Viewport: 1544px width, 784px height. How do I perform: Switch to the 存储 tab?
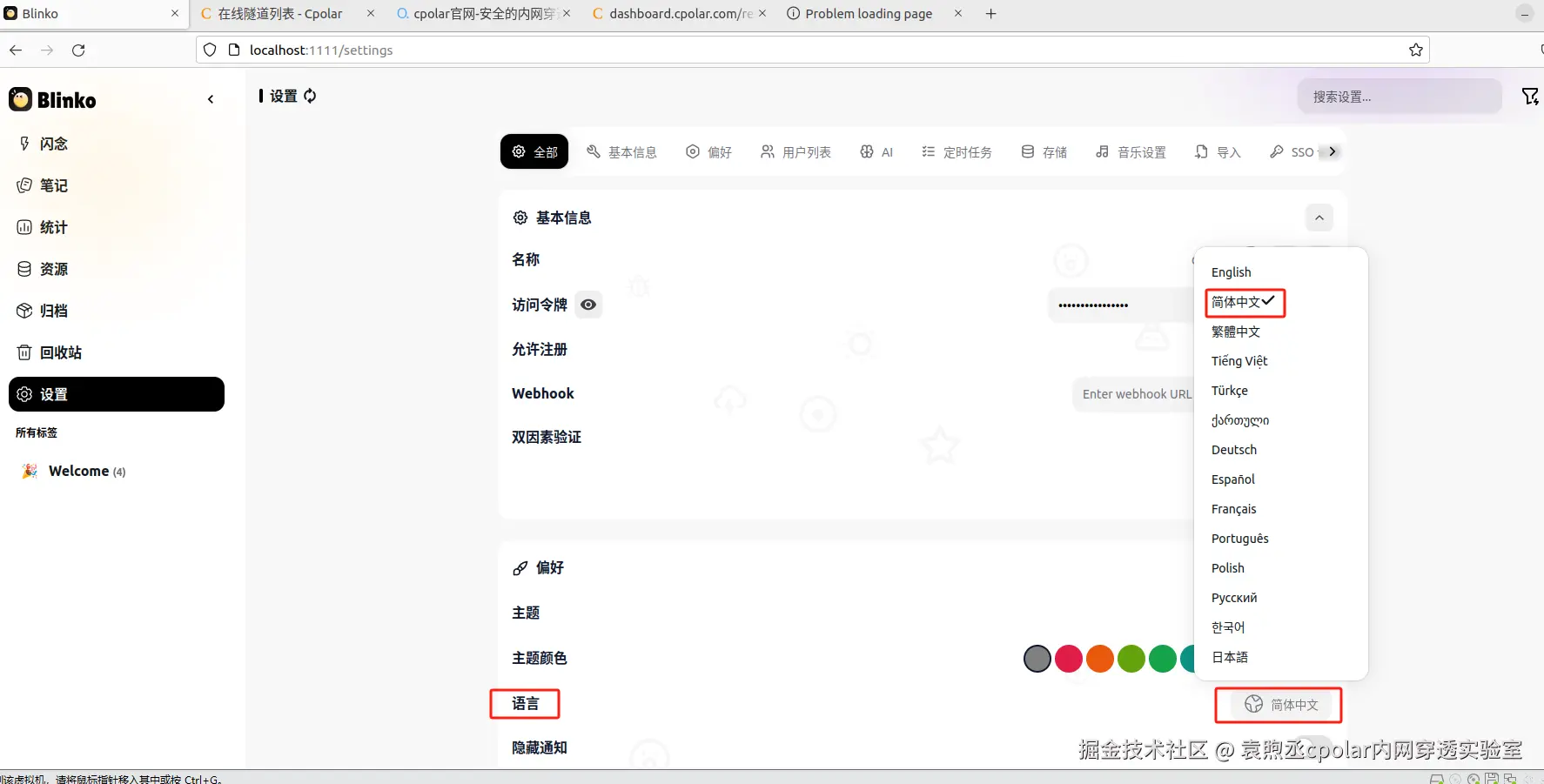click(1044, 151)
